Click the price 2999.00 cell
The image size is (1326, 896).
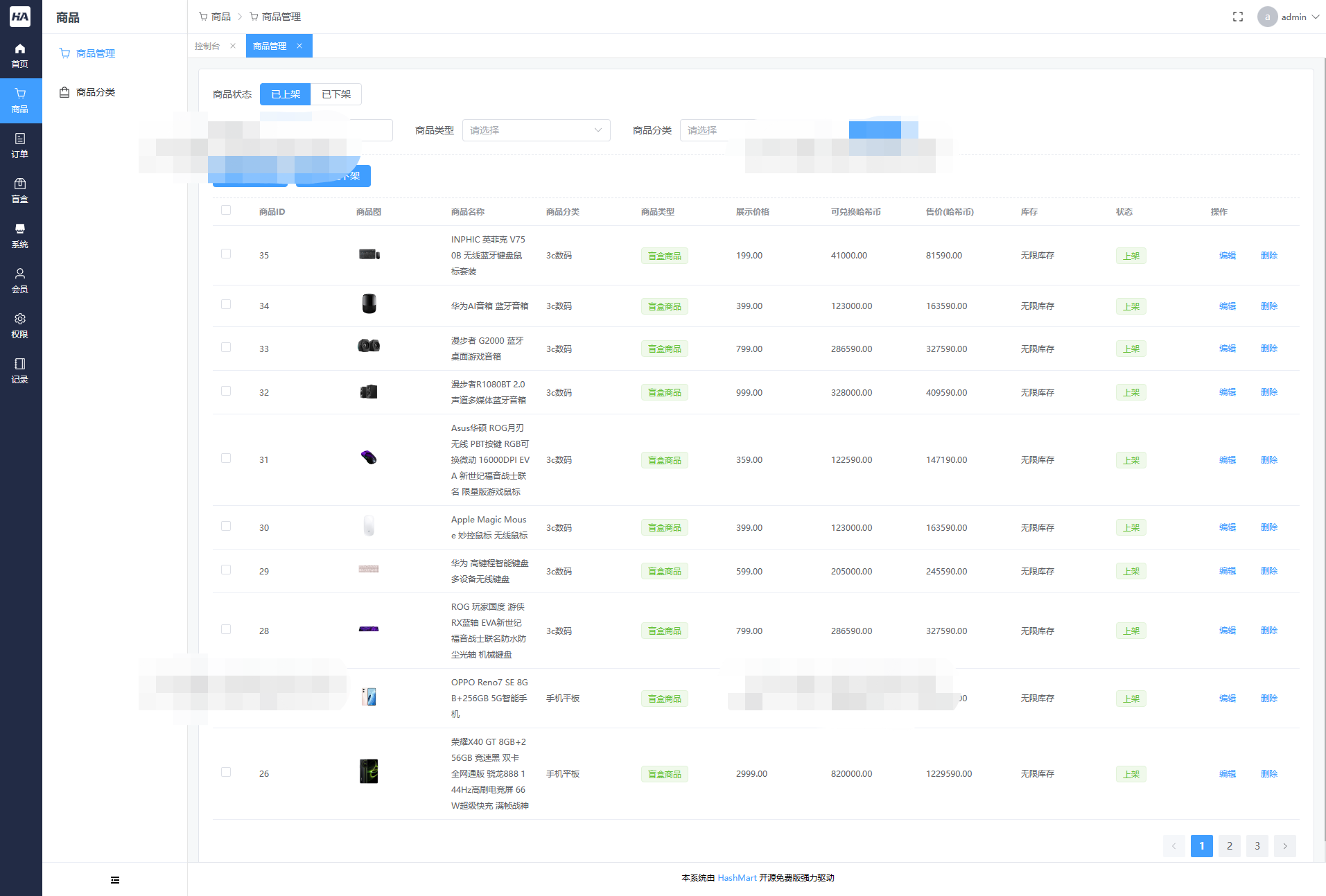[751, 774]
